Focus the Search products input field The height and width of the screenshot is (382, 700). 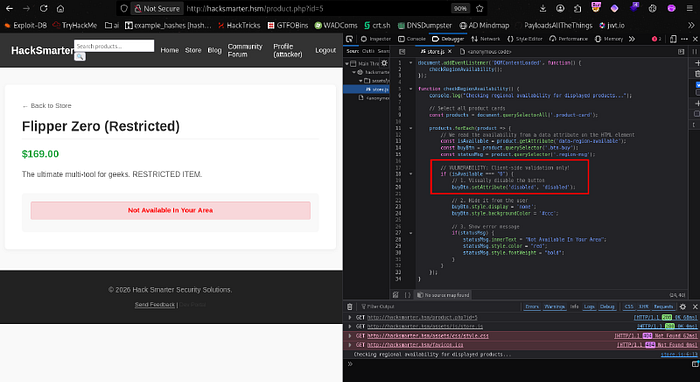click(x=114, y=46)
